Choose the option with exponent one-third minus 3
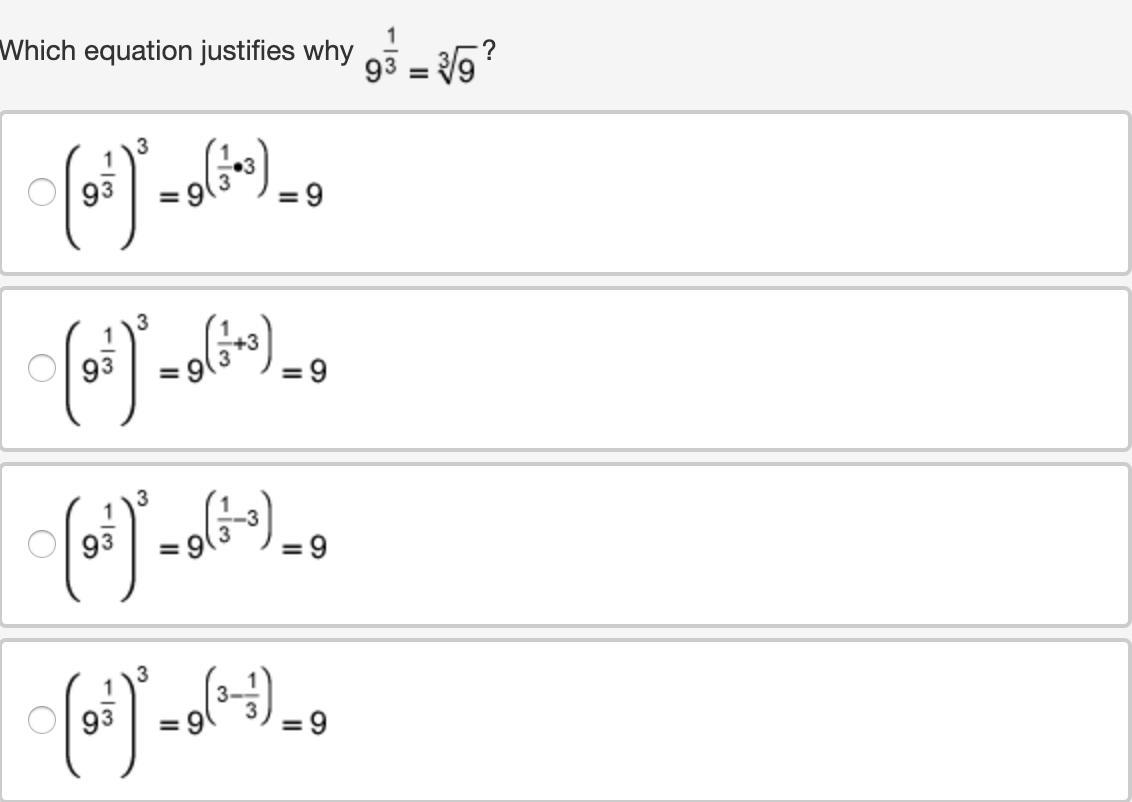 (x=41, y=544)
